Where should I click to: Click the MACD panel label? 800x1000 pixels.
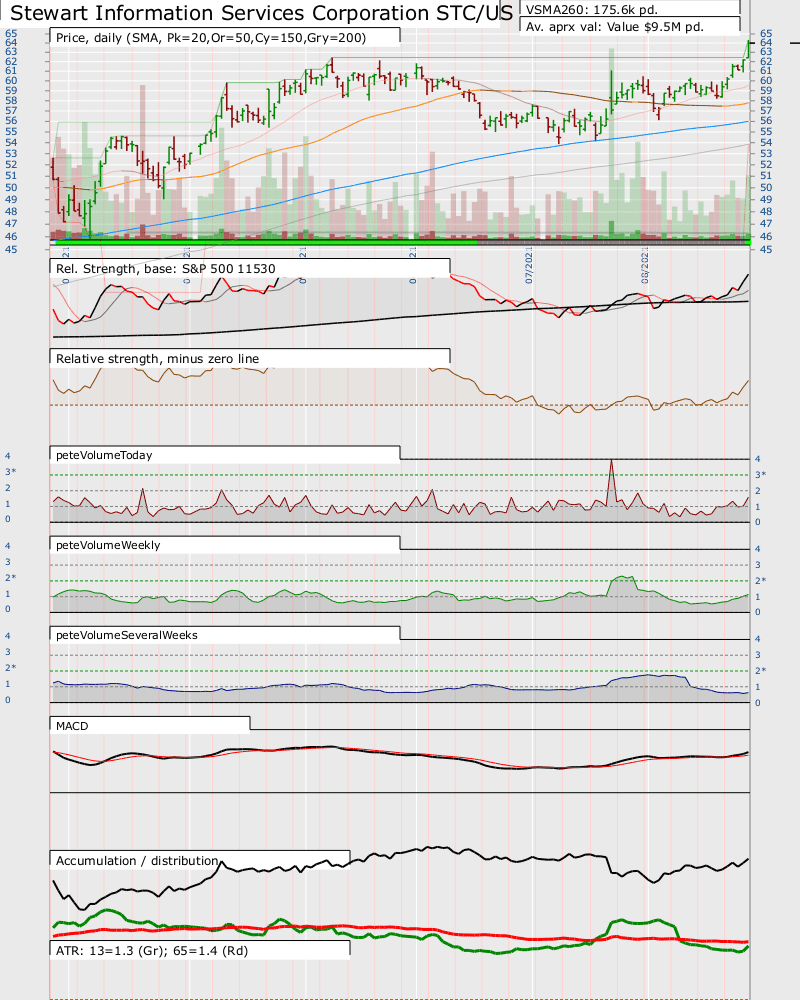72,726
